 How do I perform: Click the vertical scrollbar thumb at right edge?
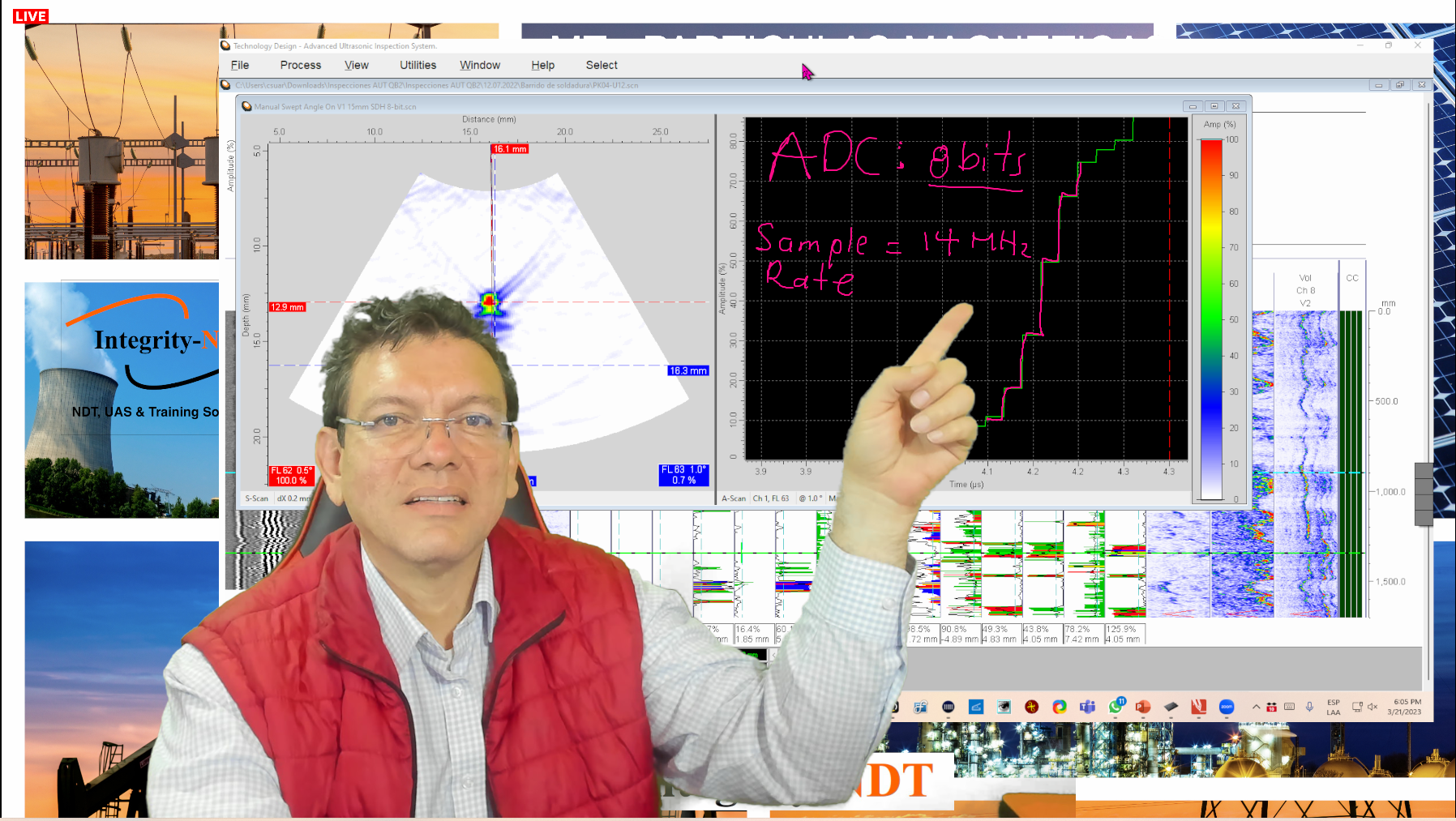pyautogui.click(x=1424, y=494)
